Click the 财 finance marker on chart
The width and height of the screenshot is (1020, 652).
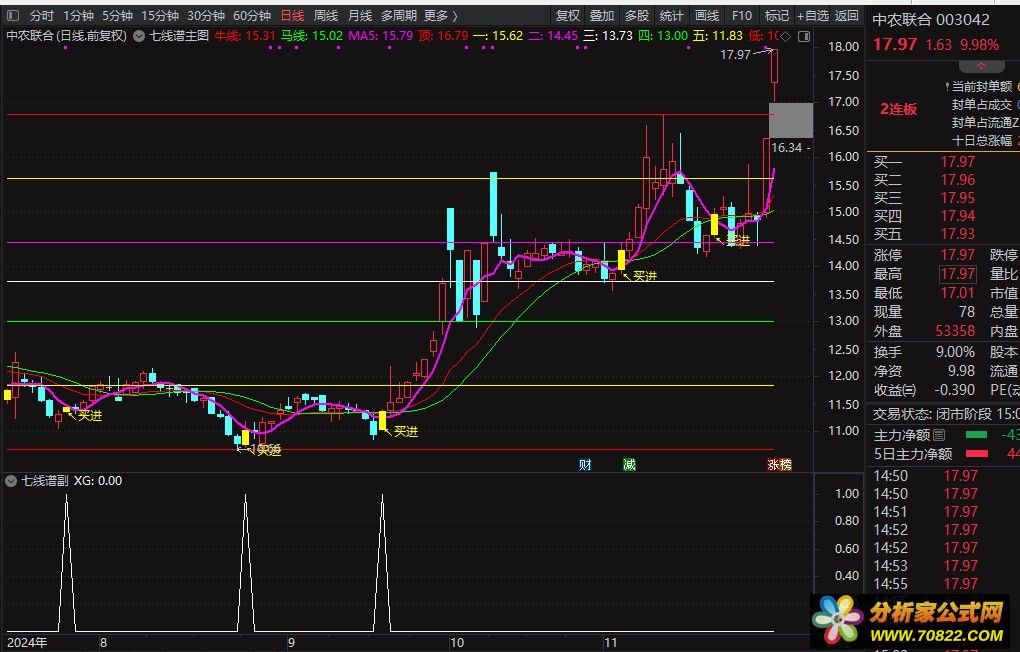click(585, 465)
